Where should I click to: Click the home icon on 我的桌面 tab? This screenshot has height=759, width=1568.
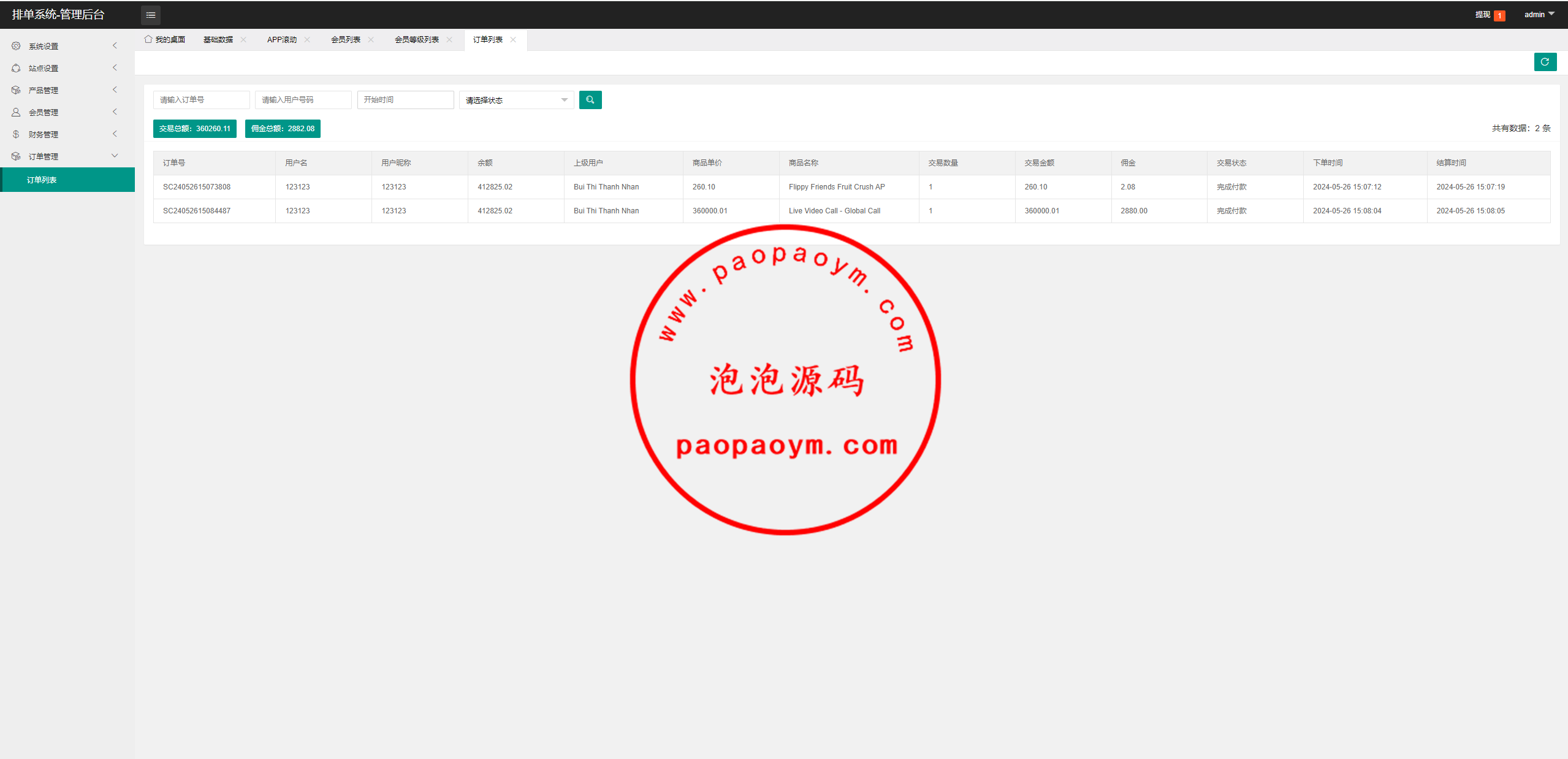[148, 39]
